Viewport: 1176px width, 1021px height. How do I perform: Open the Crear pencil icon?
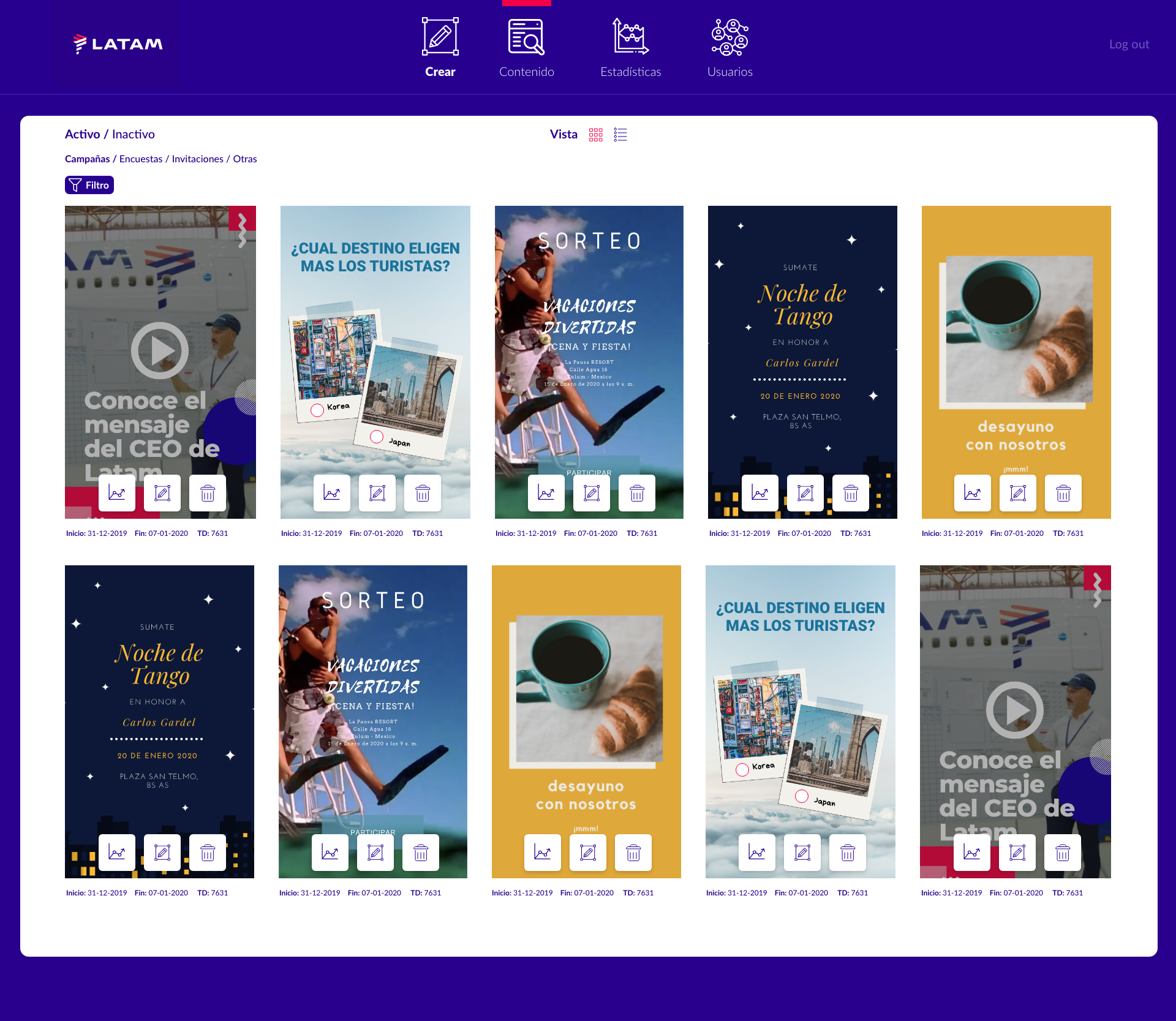(x=440, y=37)
